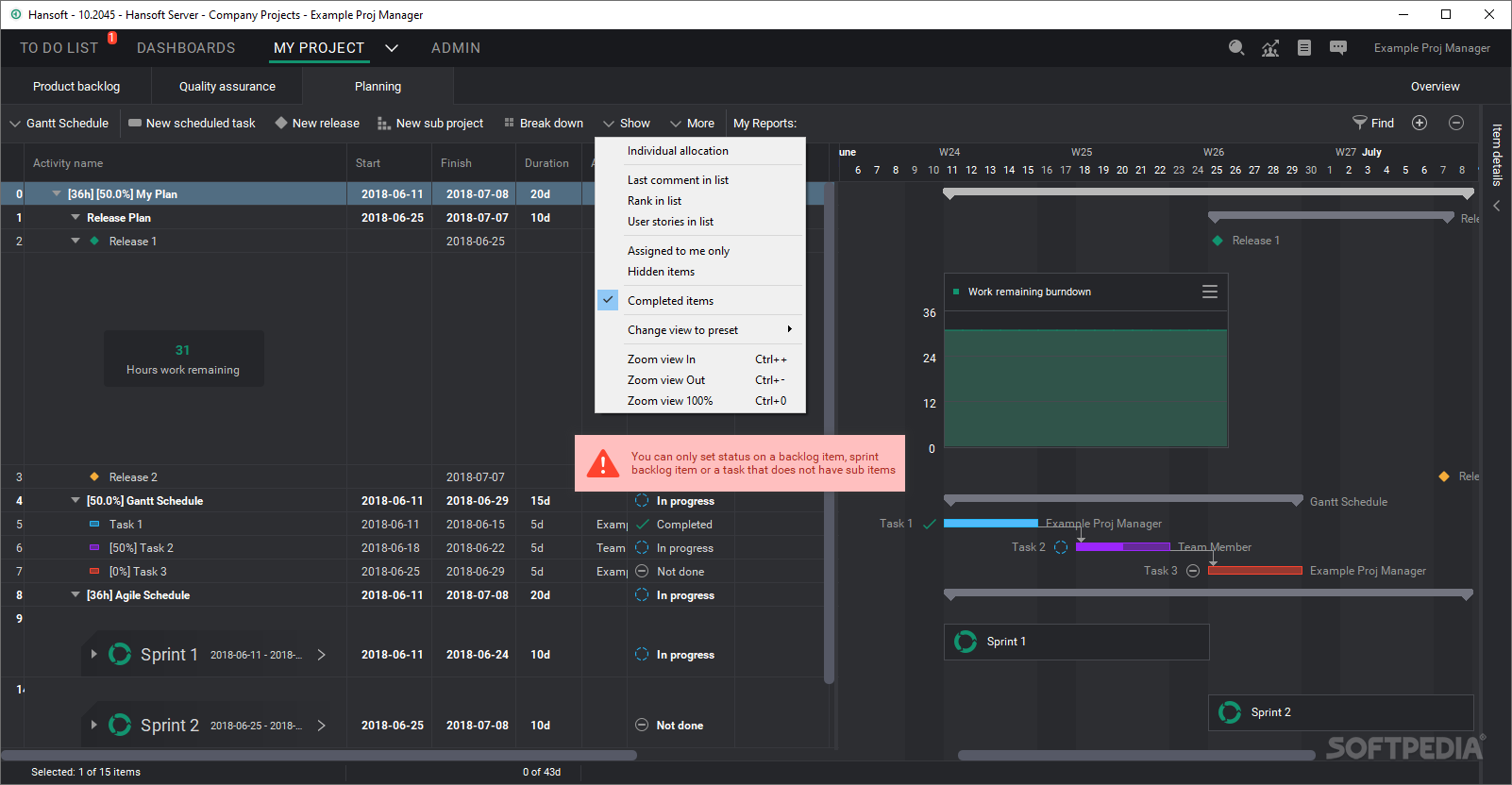The image size is (1512, 785).
Task: Click the Task 2 purple item icon
Action: coord(94,547)
